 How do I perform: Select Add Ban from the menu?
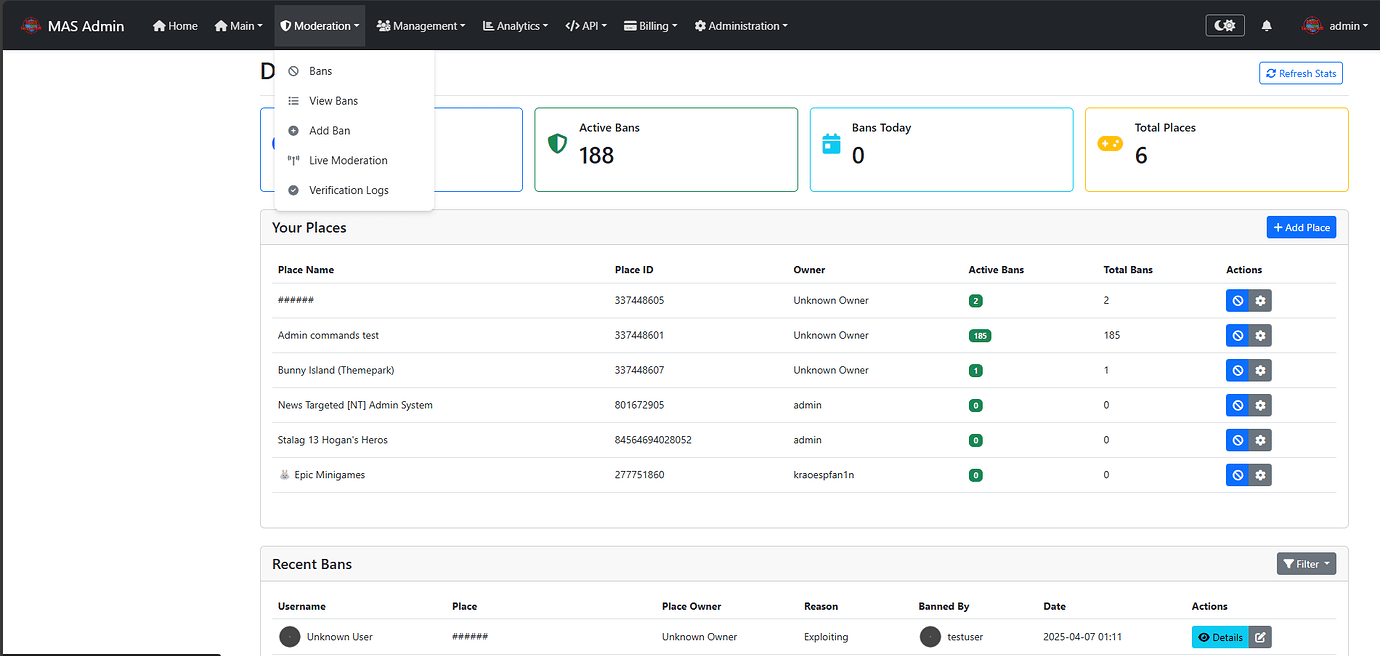click(329, 131)
